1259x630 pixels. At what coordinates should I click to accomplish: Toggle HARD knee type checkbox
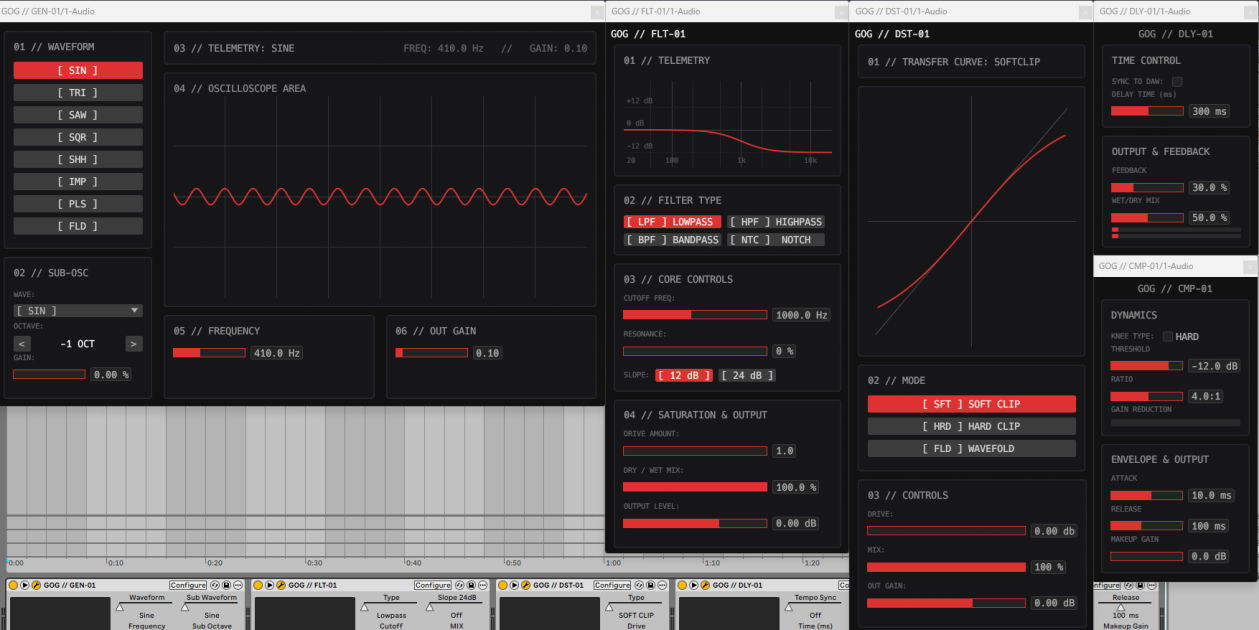[x=1168, y=337]
